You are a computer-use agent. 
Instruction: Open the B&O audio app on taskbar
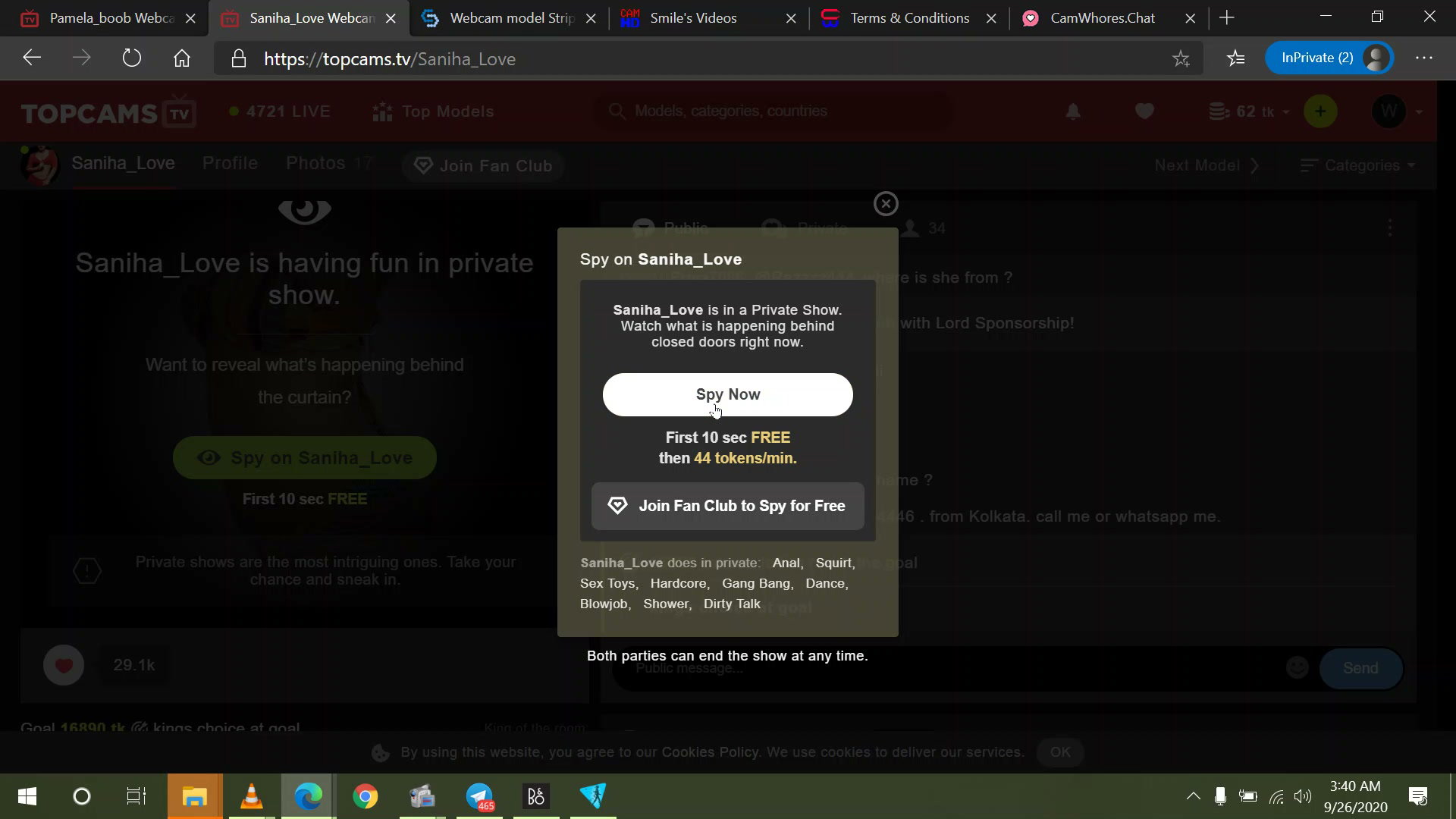click(x=536, y=796)
